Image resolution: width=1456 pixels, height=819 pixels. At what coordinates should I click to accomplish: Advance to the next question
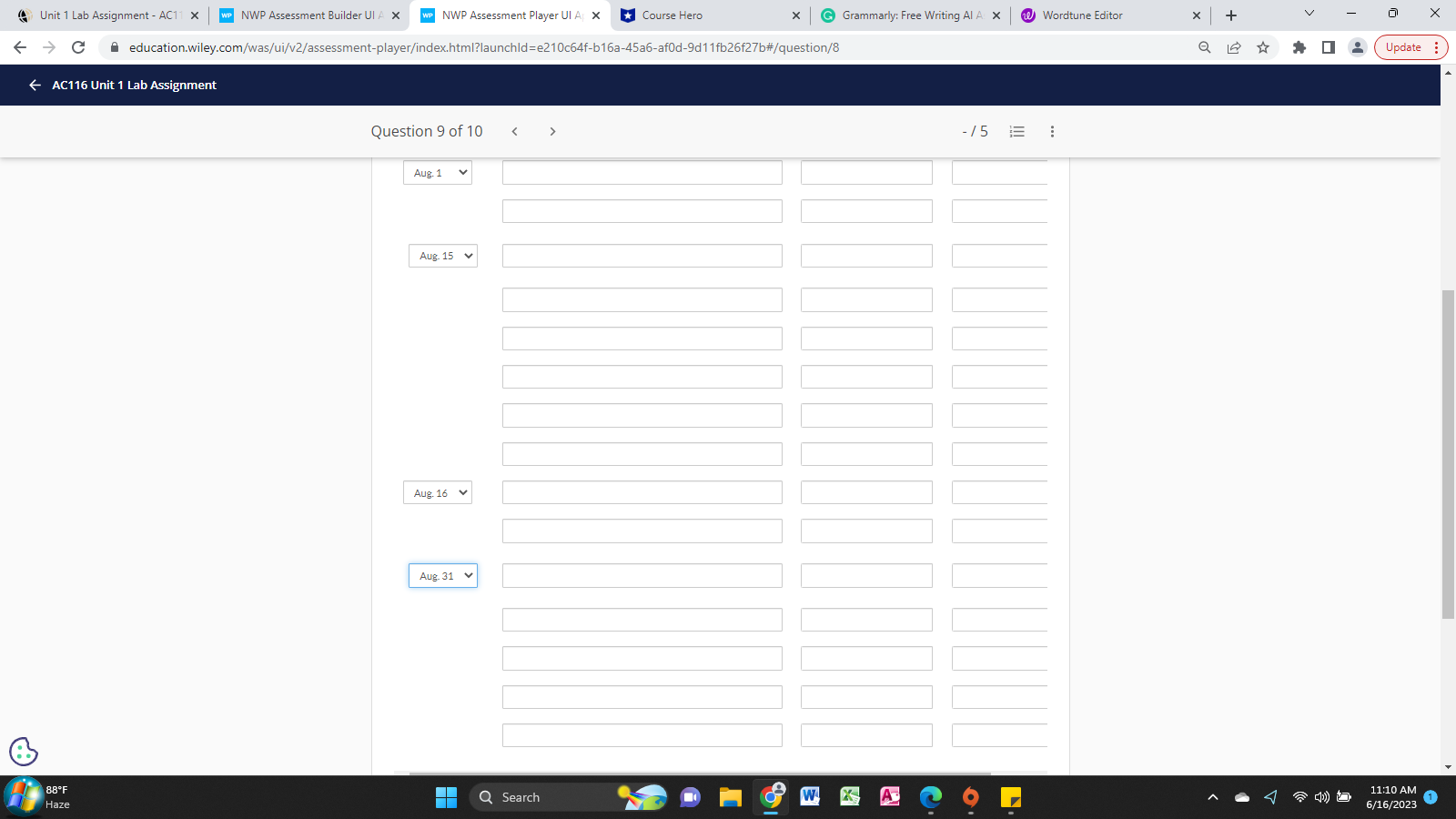point(552,132)
